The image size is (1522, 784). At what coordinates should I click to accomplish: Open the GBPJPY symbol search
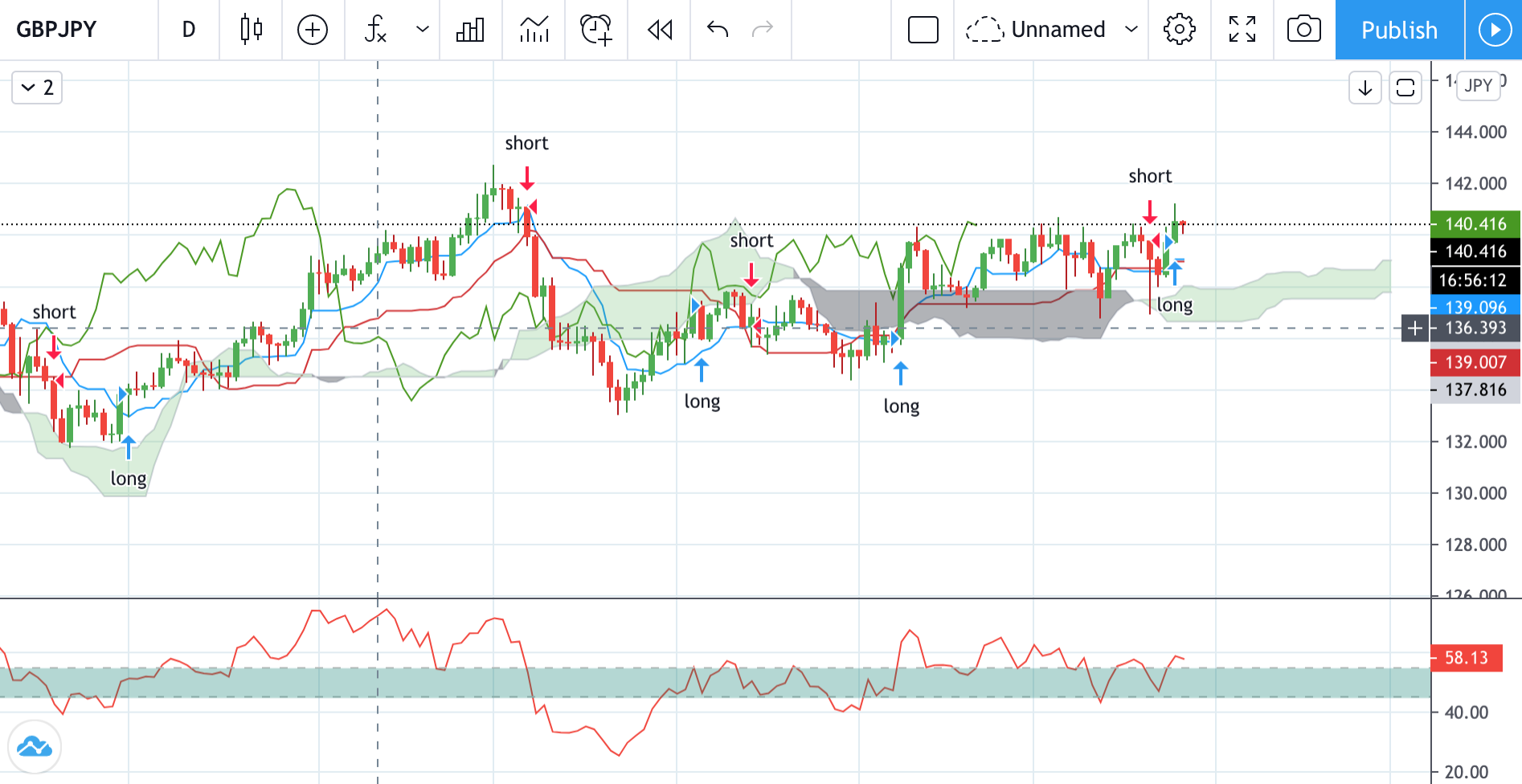pos(56,30)
